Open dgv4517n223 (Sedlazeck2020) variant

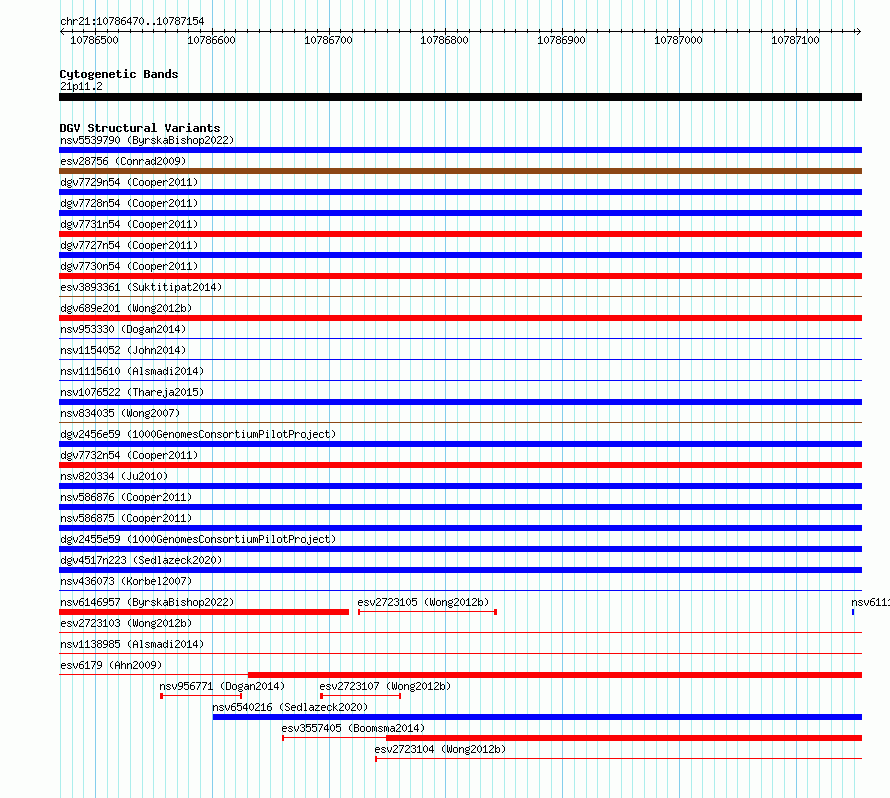pos(141,560)
